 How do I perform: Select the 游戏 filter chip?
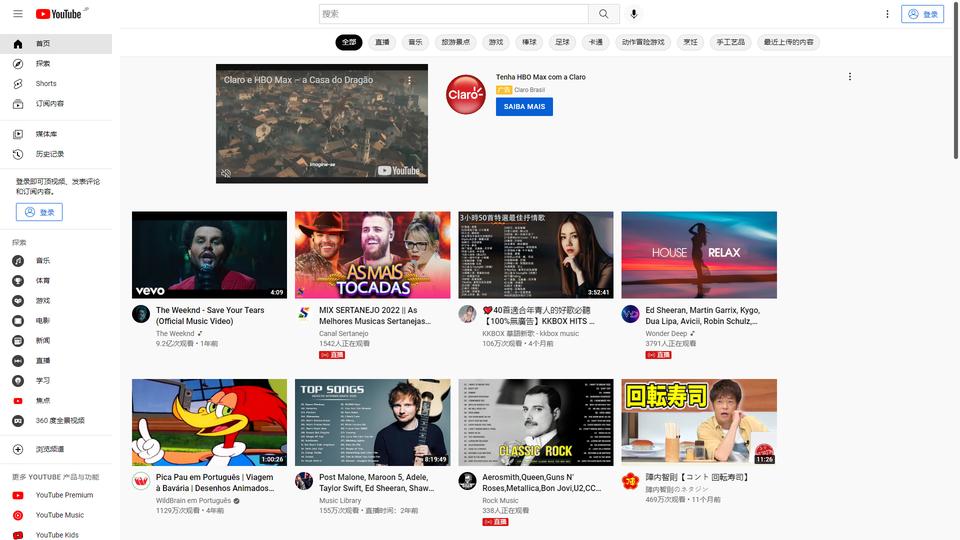(x=496, y=42)
